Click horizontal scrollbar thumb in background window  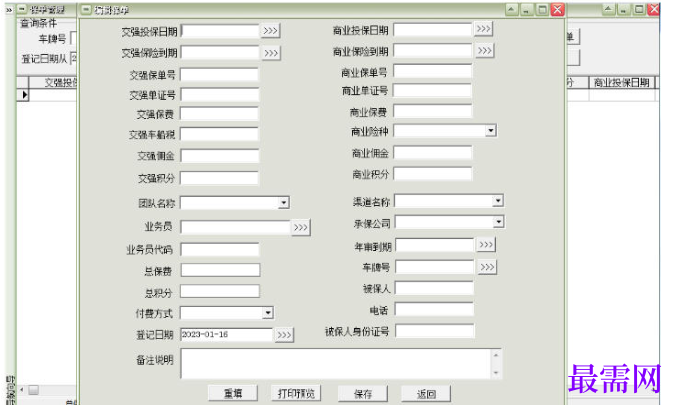tap(34, 390)
